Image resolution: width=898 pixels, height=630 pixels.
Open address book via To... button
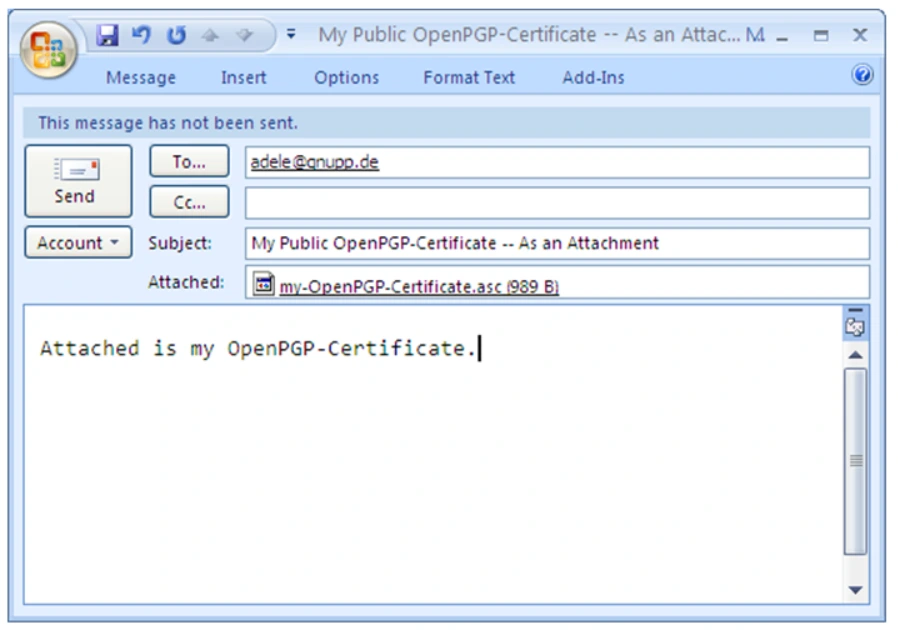pyautogui.click(x=190, y=162)
